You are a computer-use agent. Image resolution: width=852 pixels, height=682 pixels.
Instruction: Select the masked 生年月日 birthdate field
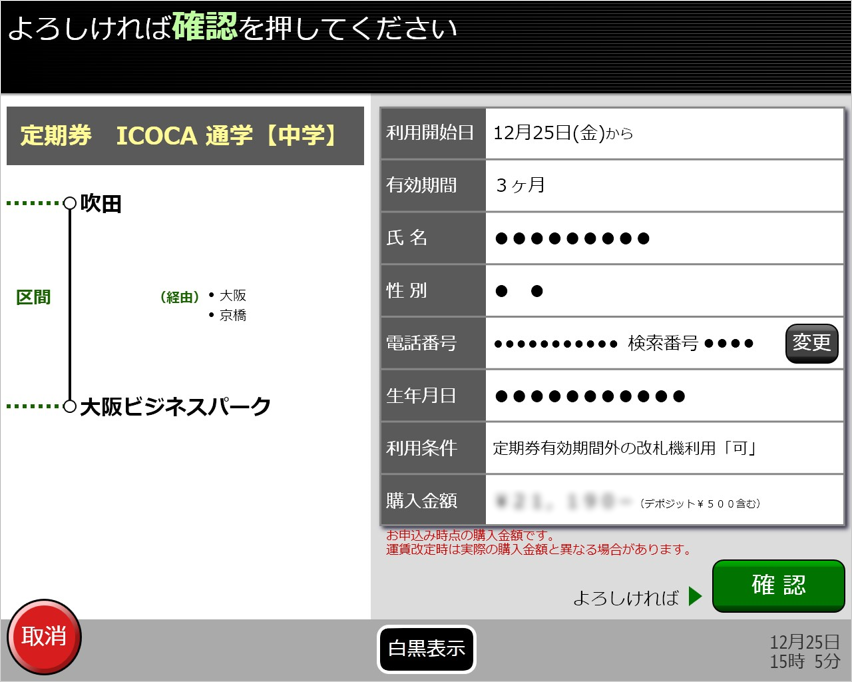(590, 396)
